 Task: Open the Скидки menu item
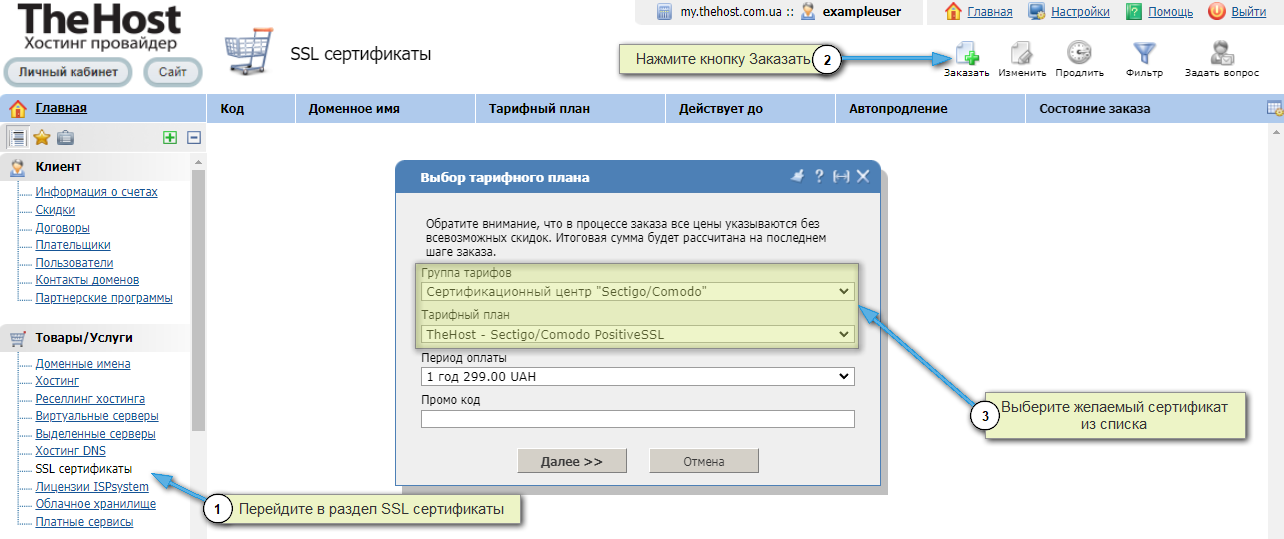tap(55, 210)
